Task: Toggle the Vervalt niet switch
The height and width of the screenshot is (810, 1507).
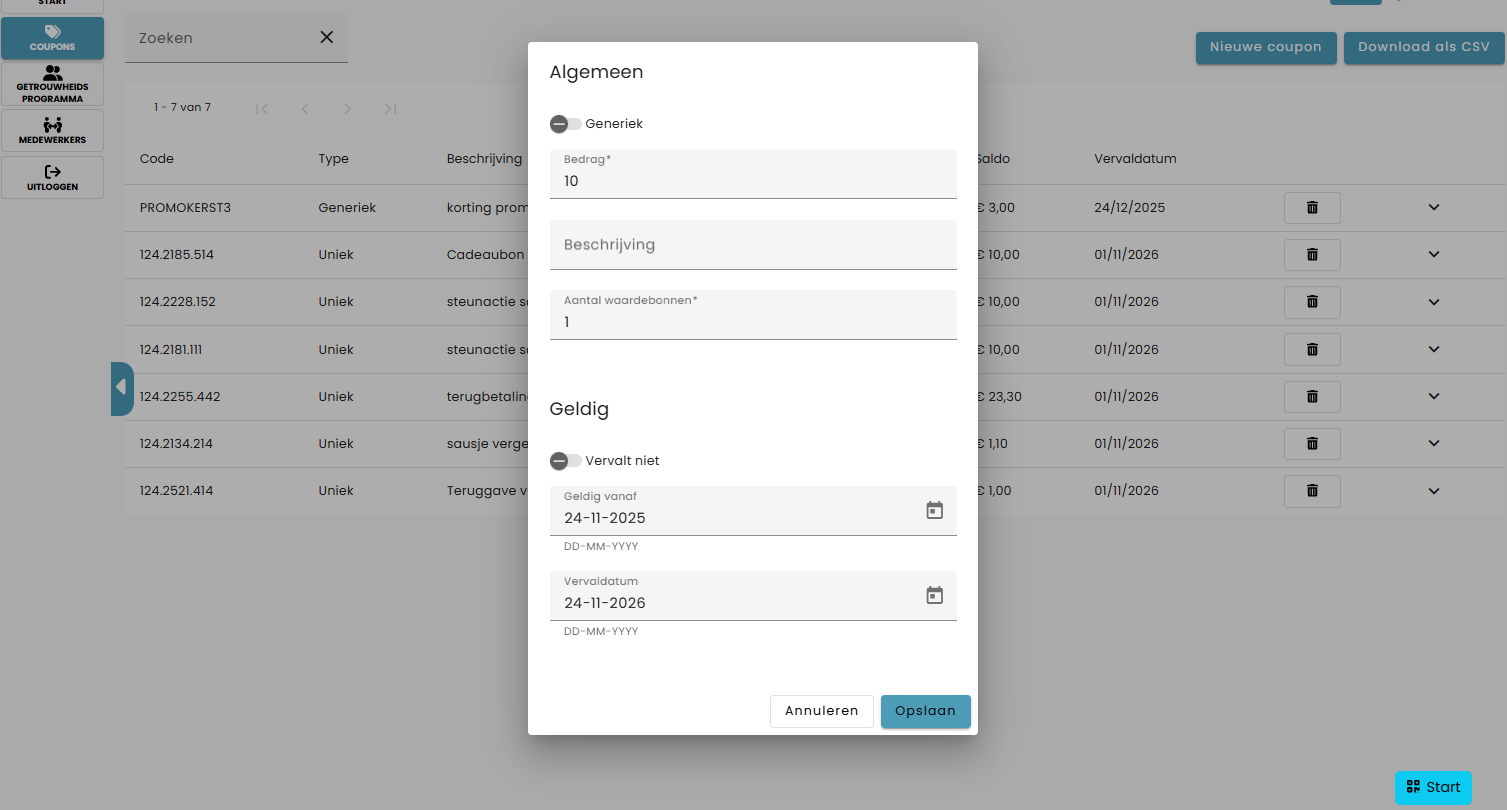Action: tap(565, 461)
